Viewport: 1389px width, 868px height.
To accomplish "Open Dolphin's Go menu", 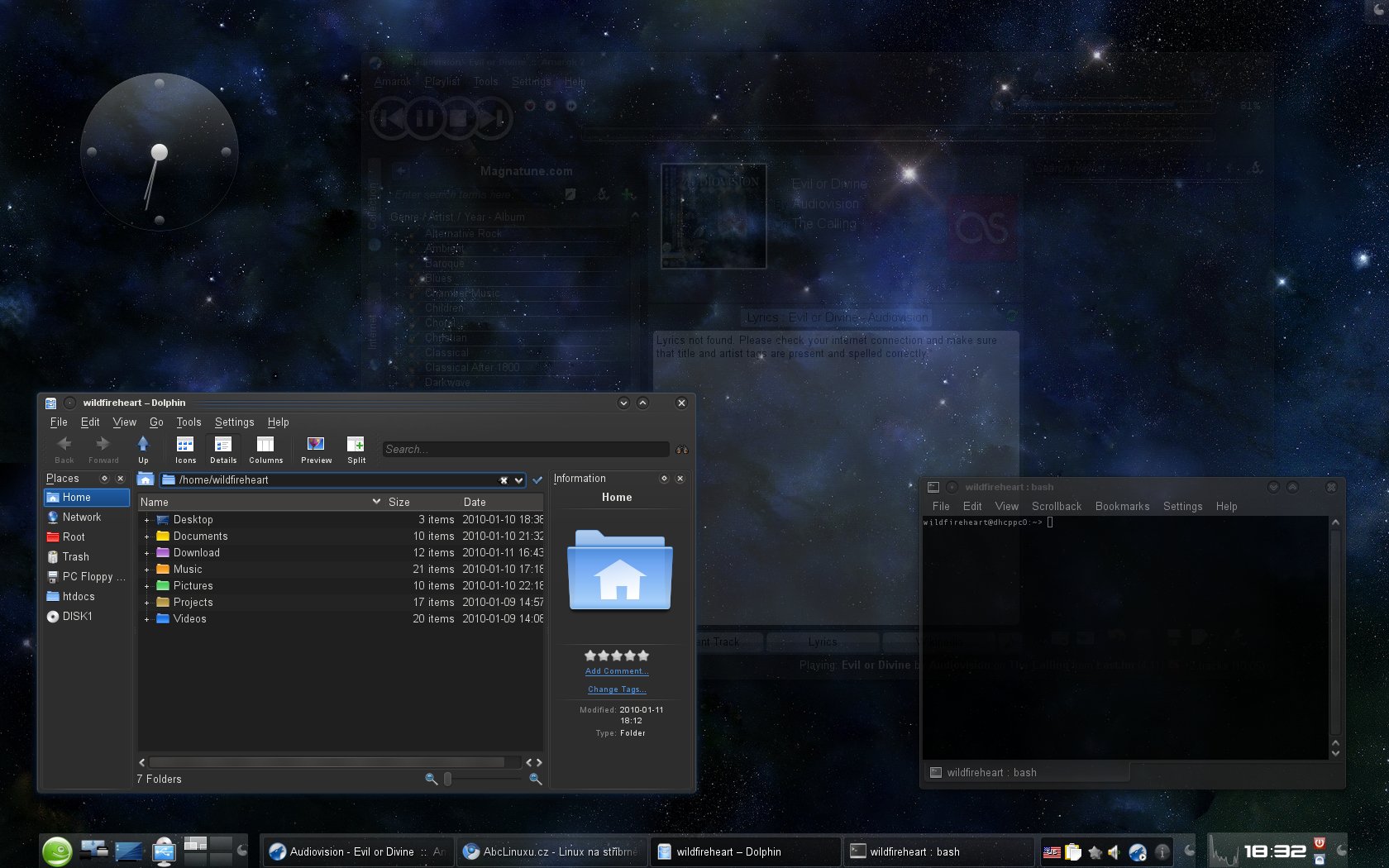I will [156, 422].
